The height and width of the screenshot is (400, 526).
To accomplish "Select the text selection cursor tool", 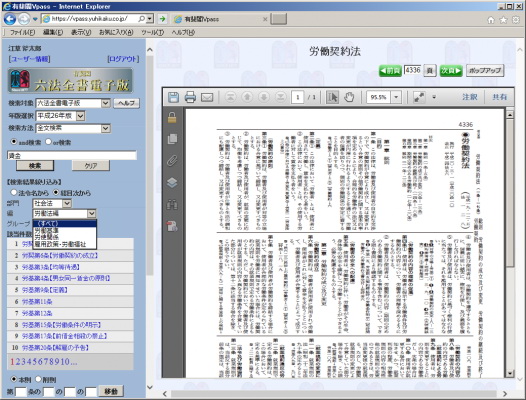I will pos(332,97).
